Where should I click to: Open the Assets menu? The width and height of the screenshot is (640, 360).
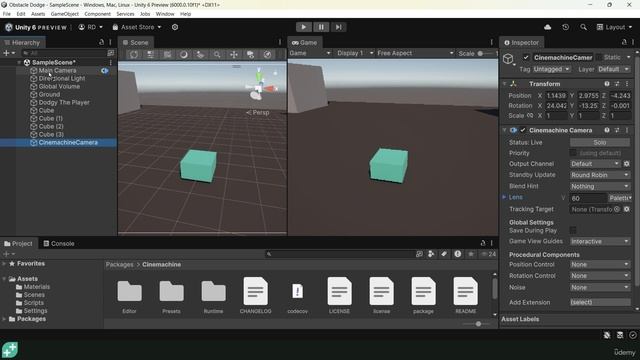tap(38, 14)
